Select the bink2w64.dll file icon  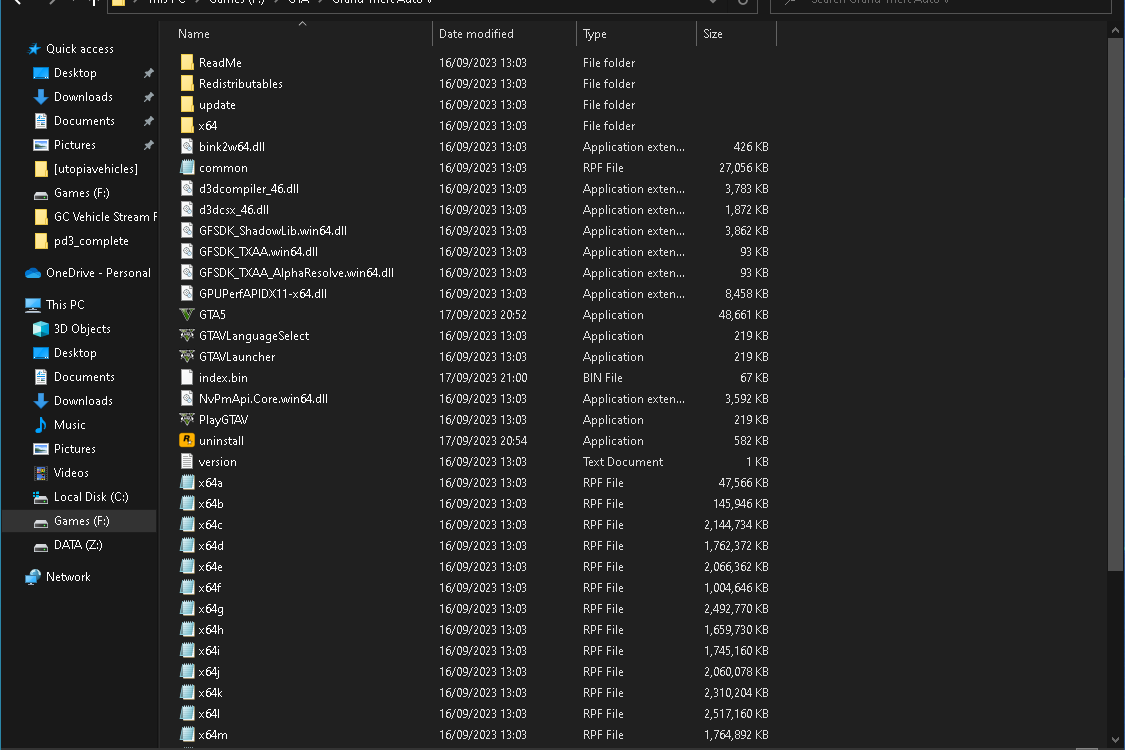[x=187, y=146]
